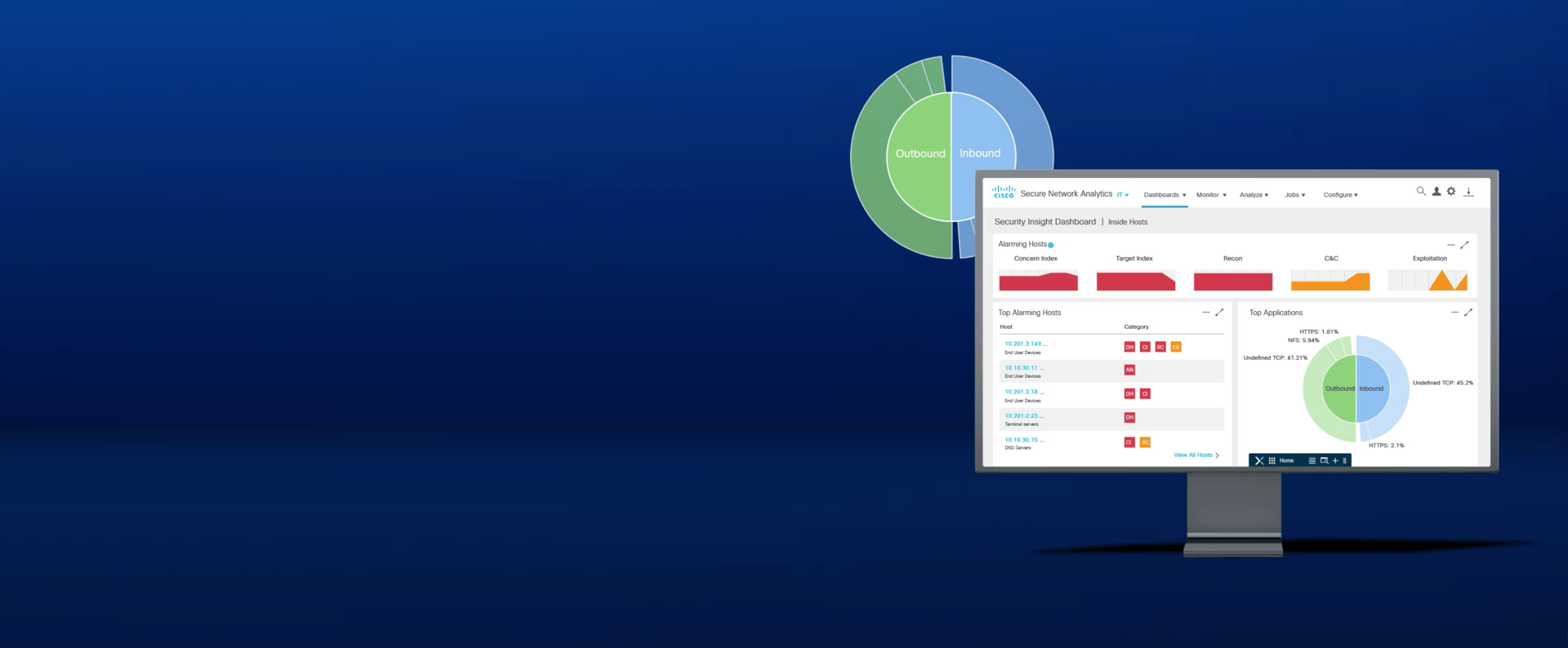Viewport: 1568px width, 648px height.
Task: Open the user profile icon
Action: [1437, 191]
